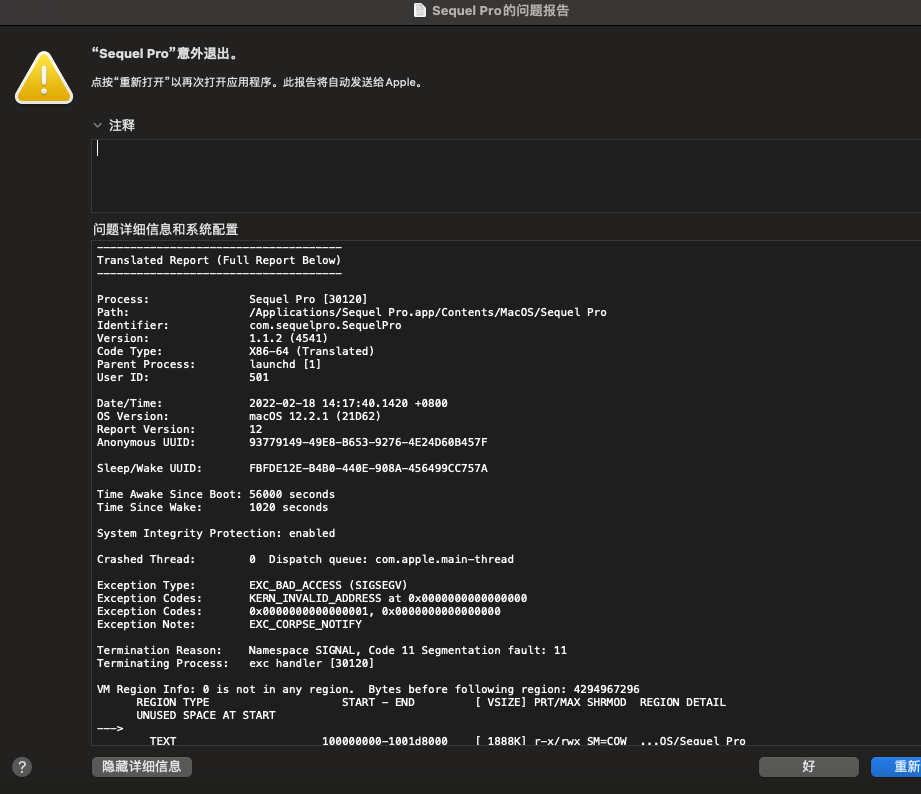The image size is (921, 794).
Task: Click the Parent Process launchd [1] line
Action: (209, 364)
